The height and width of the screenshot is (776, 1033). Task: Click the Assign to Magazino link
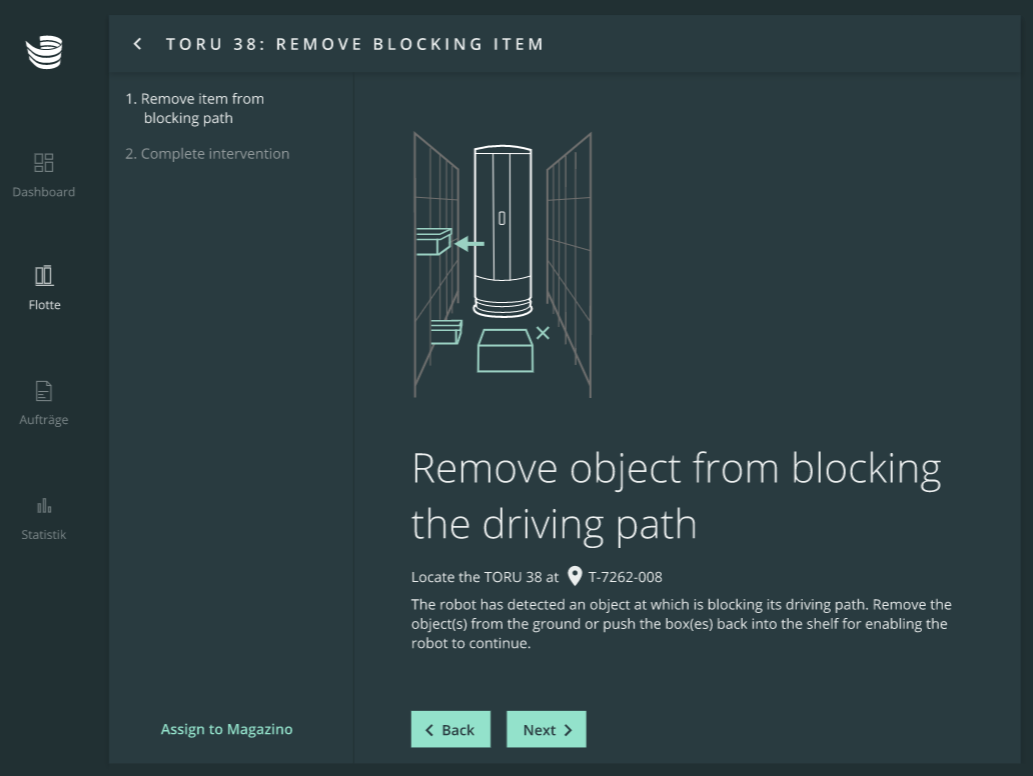coord(227,729)
